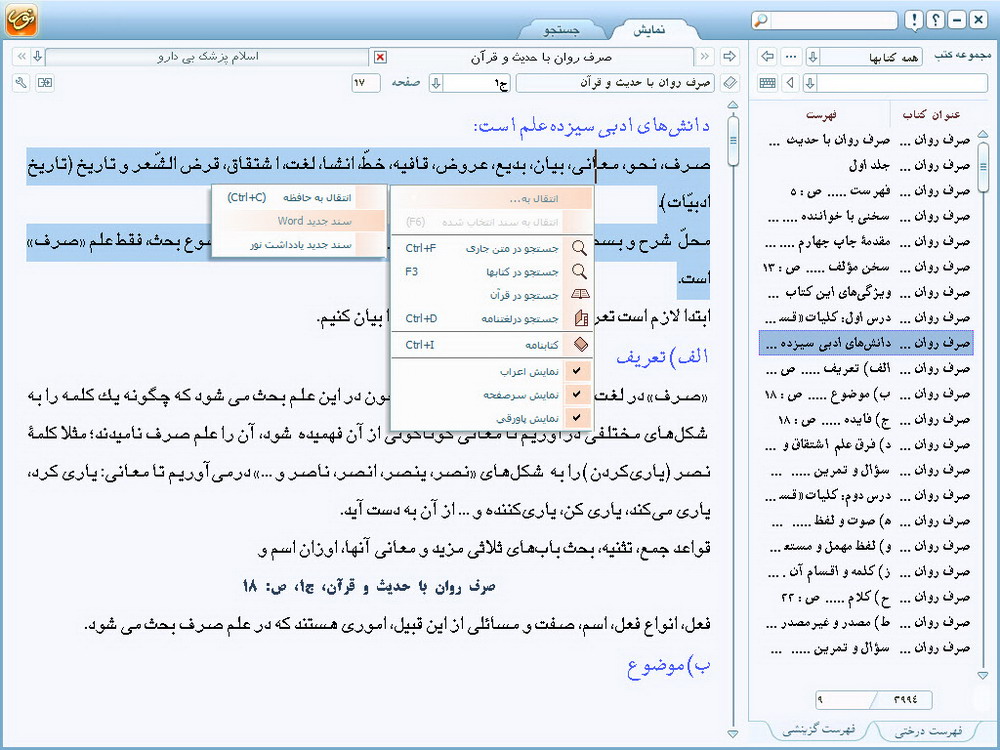Screen dimensions: 1000x750
Task: Click the down triangle below the index list scrollbar
Action: point(983,675)
